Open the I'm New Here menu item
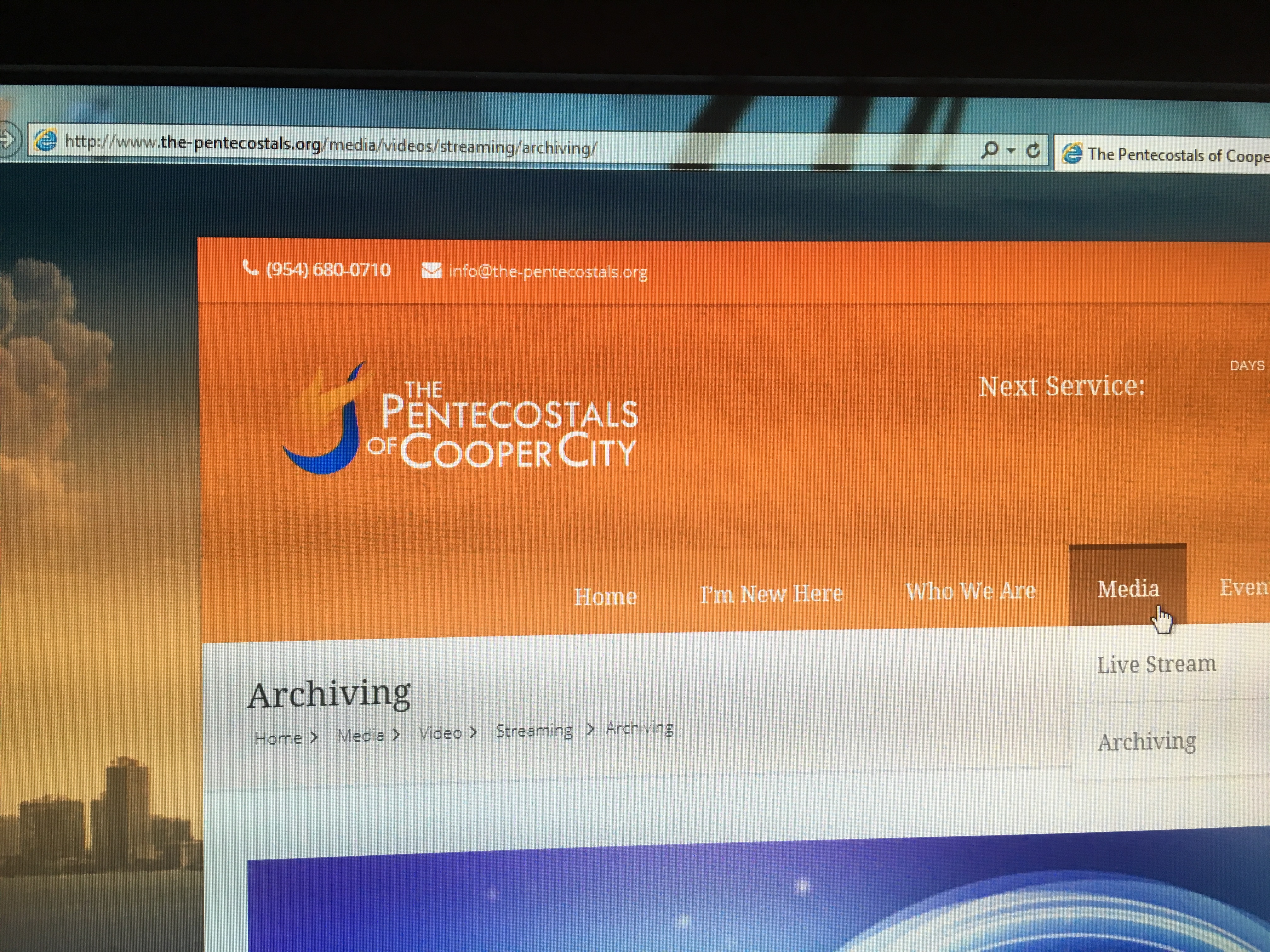The image size is (1270, 952). coord(772,594)
